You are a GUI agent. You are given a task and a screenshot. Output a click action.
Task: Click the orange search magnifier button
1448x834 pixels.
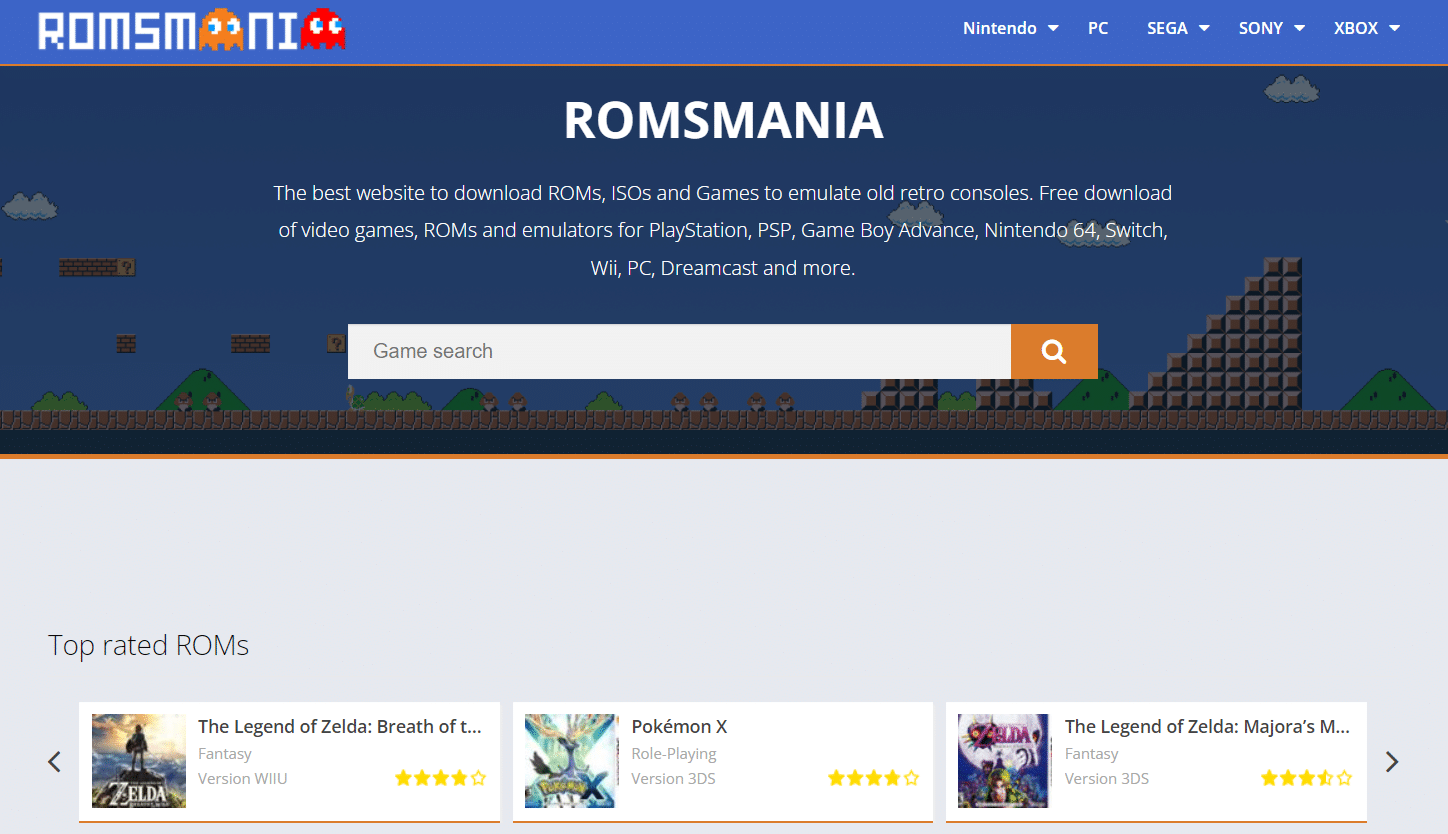click(1054, 351)
